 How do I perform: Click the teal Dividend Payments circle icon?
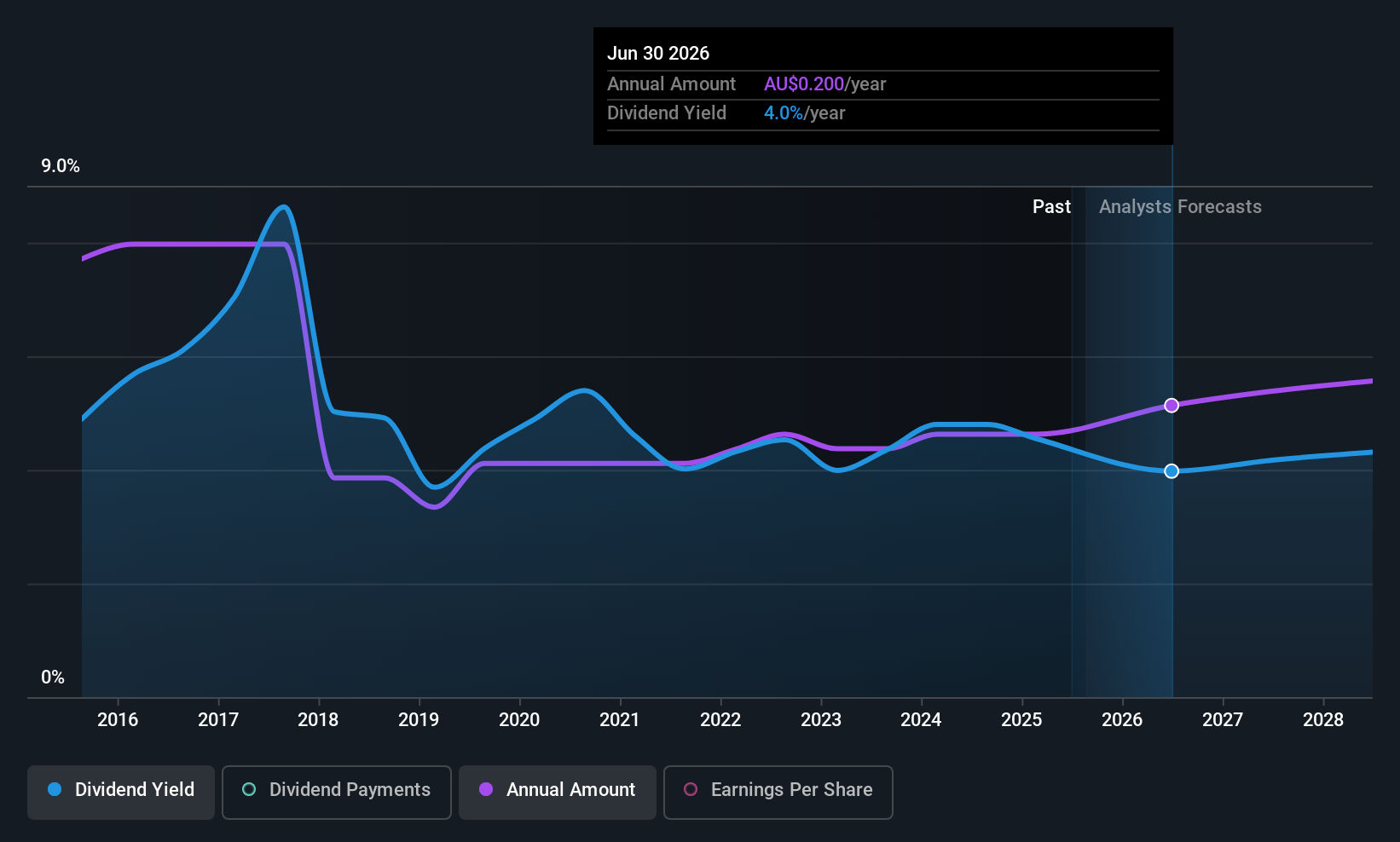coord(249,789)
